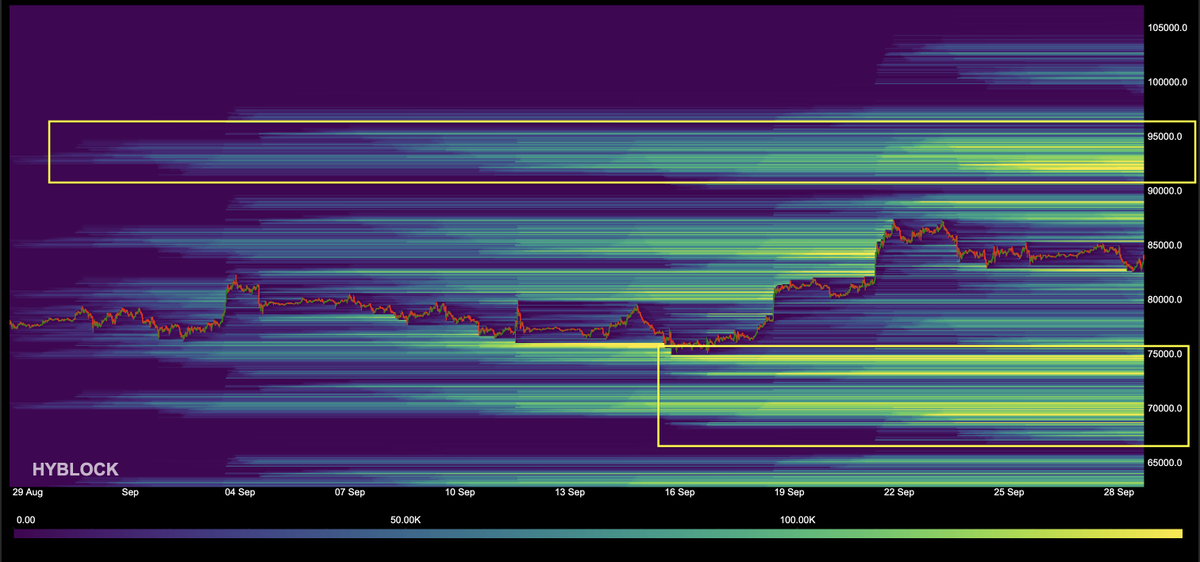Click the 0.00 color scale label

pos(27,520)
